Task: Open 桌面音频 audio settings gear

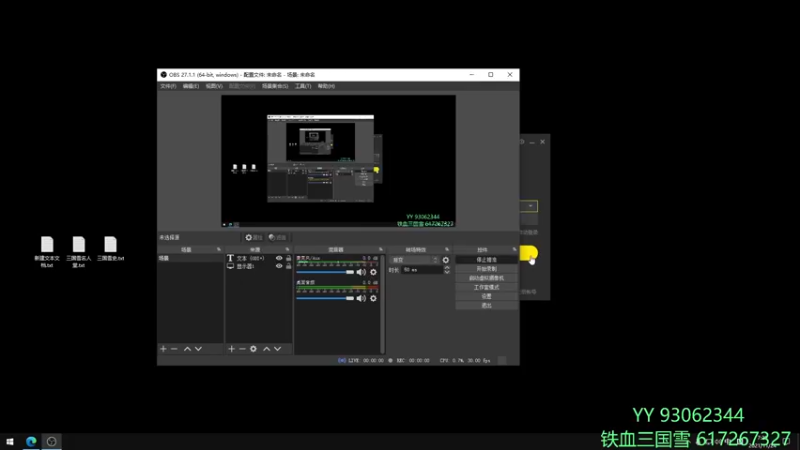Action: (x=373, y=298)
